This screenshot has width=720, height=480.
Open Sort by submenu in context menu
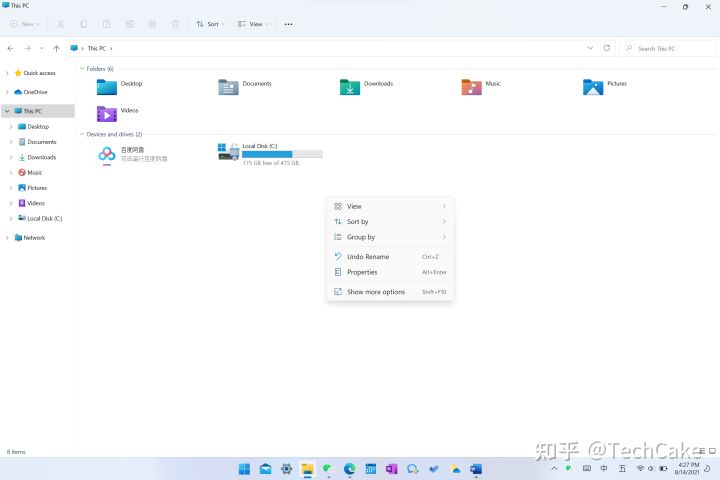(390, 221)
